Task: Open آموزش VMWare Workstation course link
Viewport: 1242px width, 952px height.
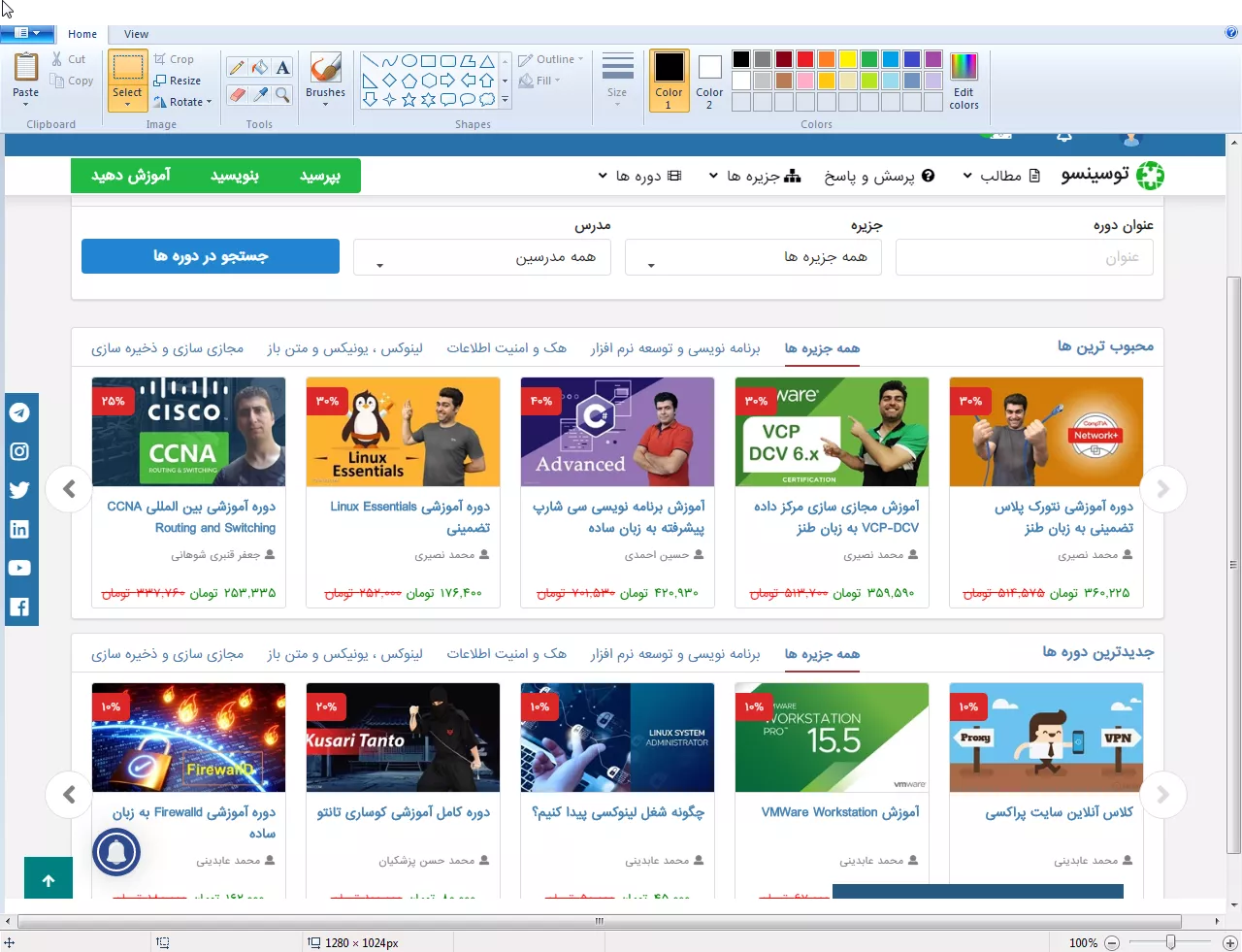Action: click(840, 812)
